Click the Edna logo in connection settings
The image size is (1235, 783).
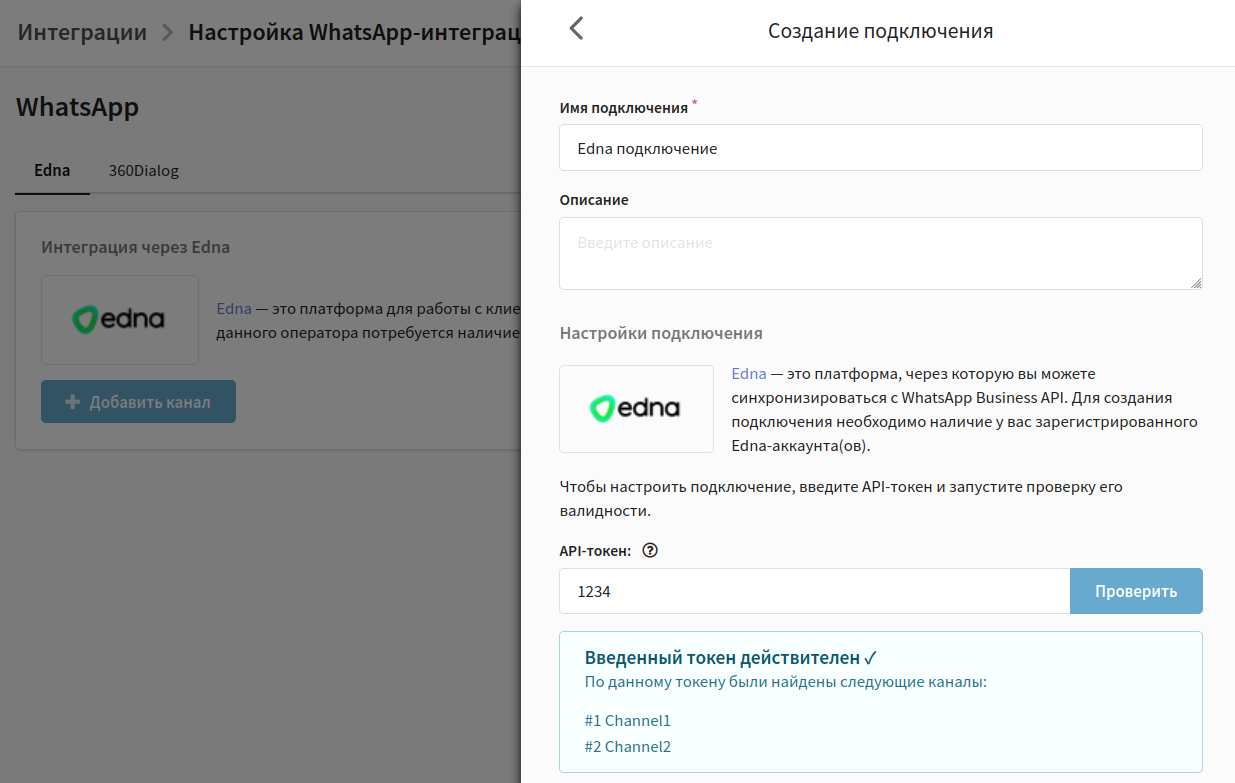[636, 408]
